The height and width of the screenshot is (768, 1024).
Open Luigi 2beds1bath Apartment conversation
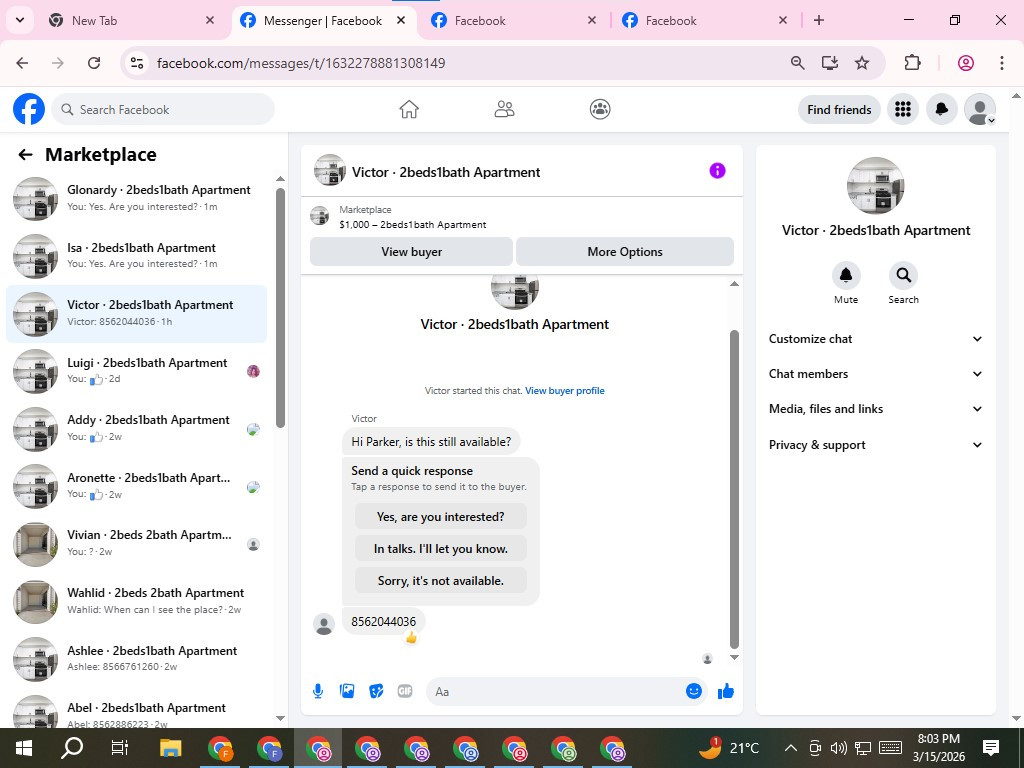coord(136,371)
